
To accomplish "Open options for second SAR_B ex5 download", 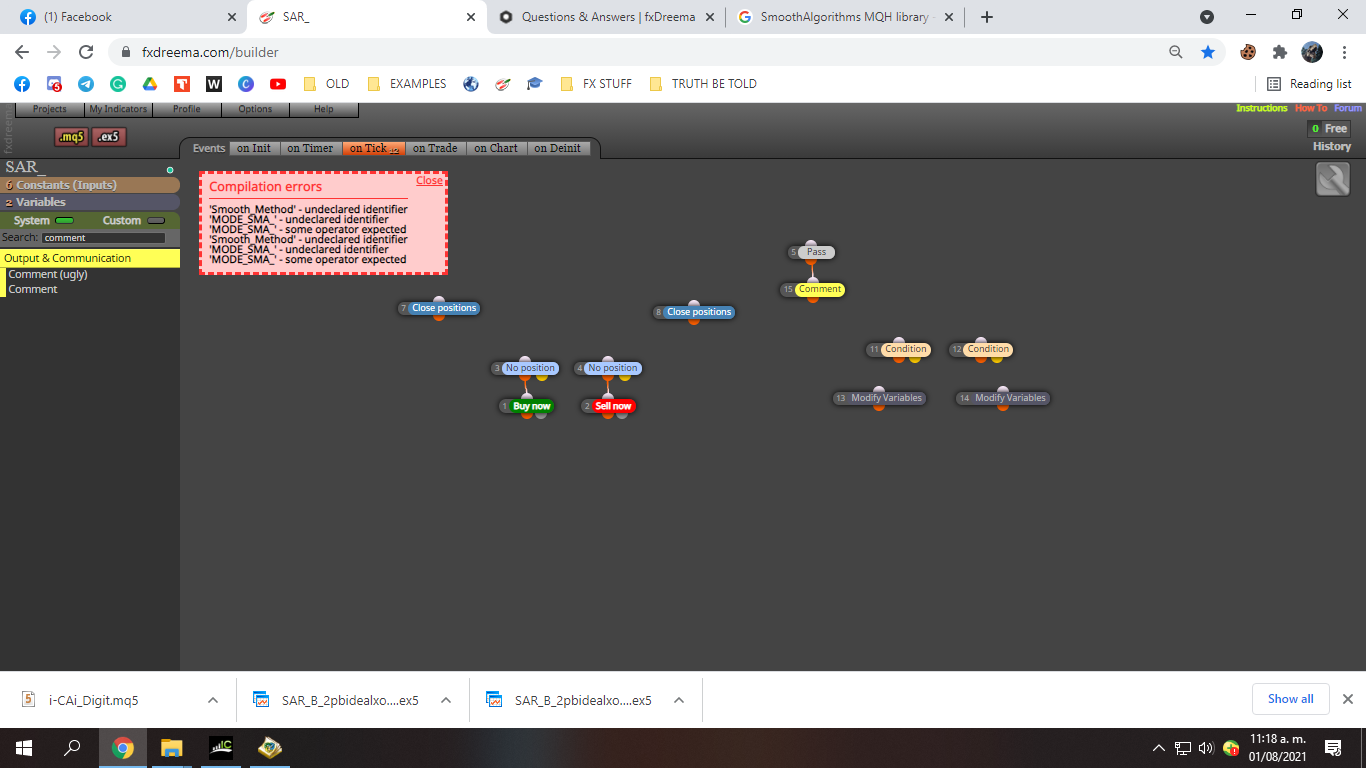I will [679, 700].
